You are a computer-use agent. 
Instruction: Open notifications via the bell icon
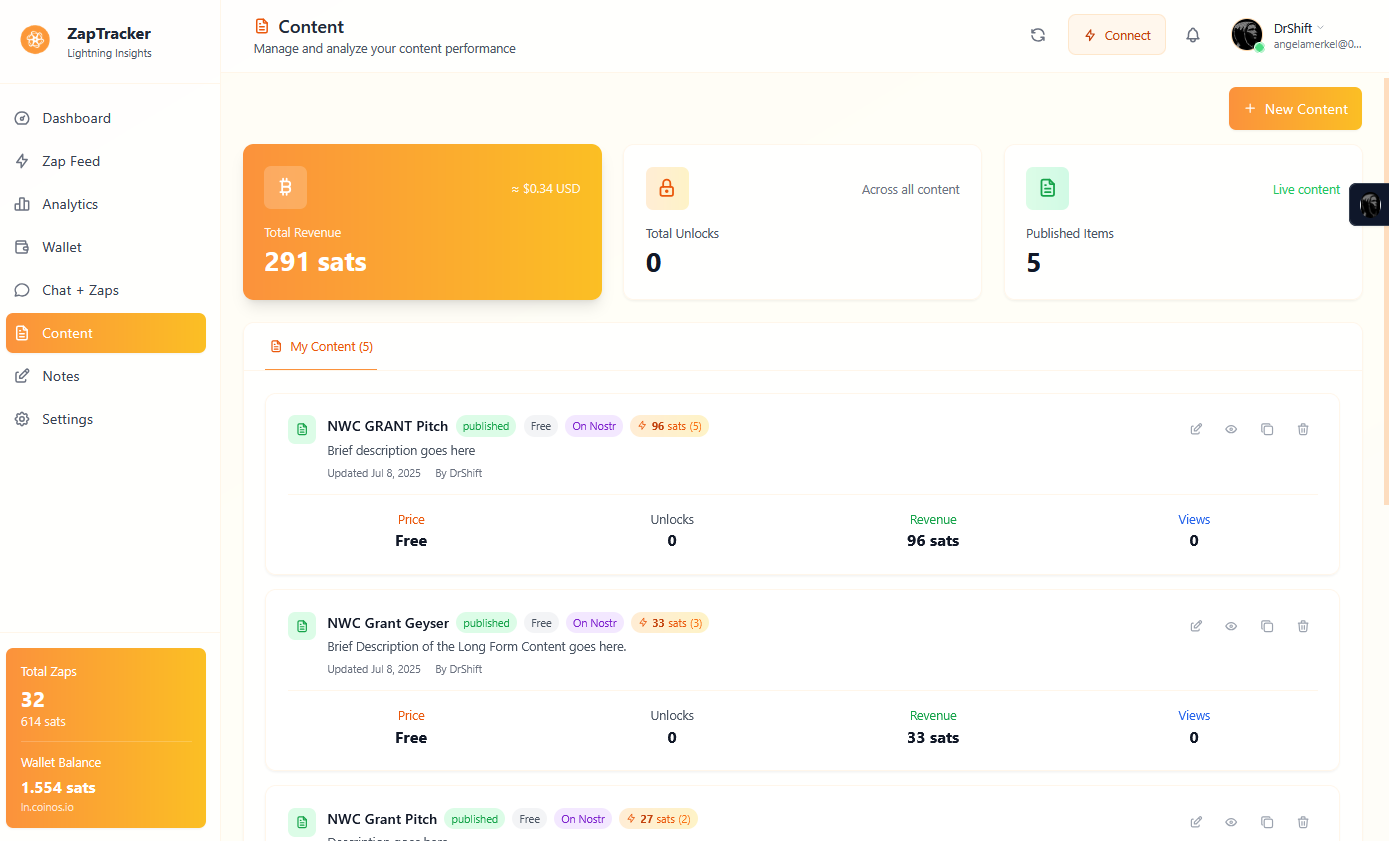(1193, 34)
